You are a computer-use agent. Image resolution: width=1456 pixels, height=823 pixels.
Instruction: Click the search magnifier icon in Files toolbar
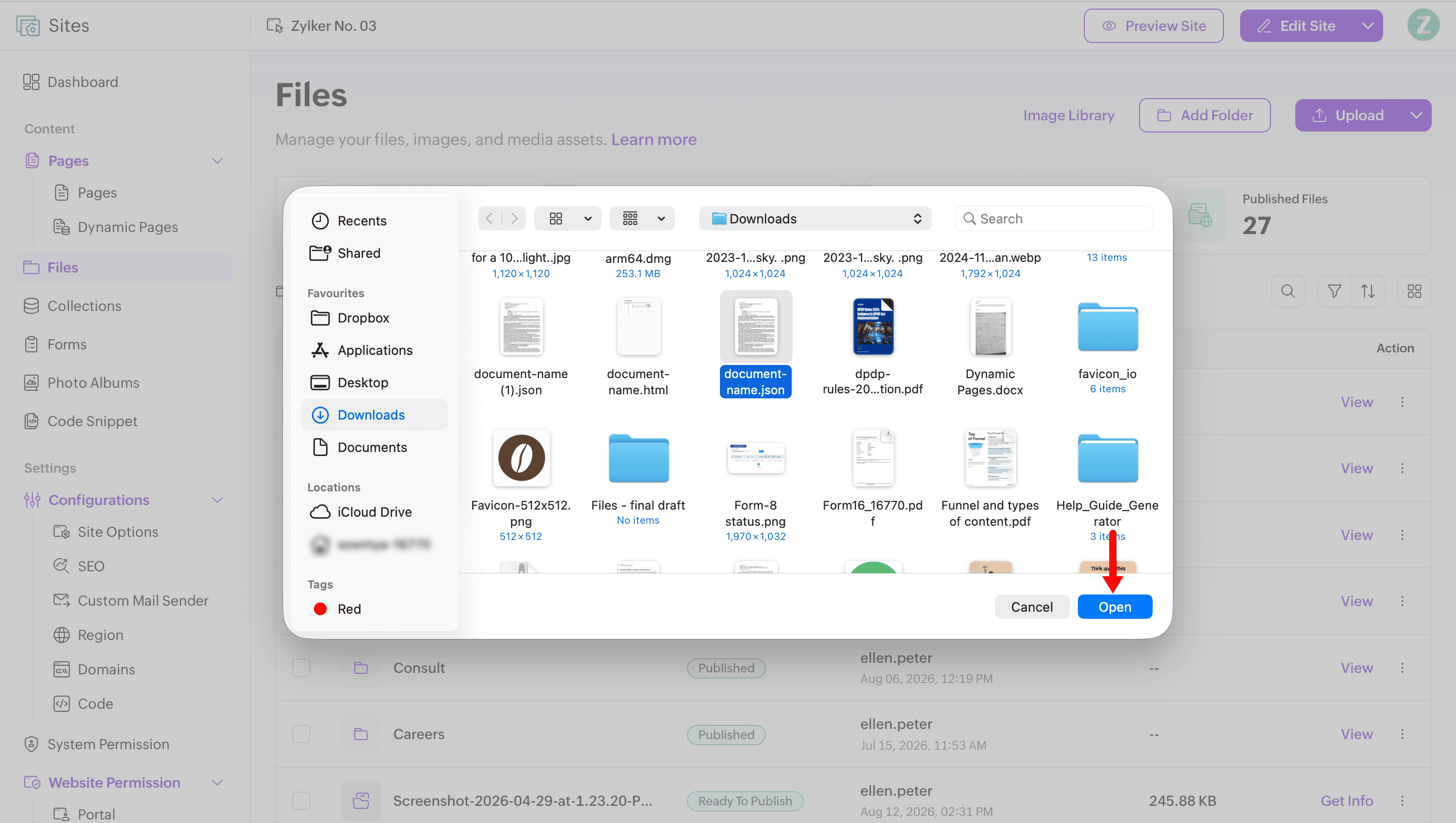[1288, 291]
